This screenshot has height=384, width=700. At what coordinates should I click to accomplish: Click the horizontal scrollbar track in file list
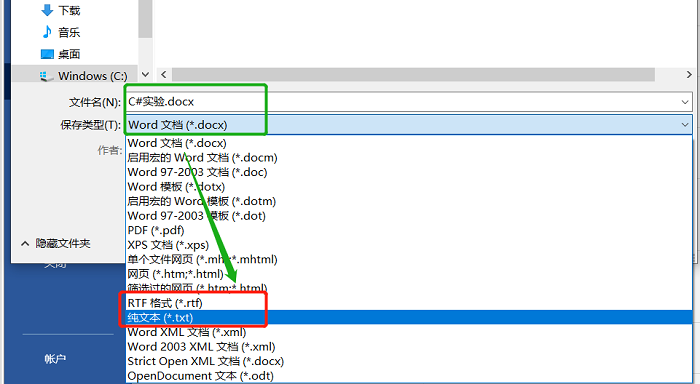tap(413, 75)
